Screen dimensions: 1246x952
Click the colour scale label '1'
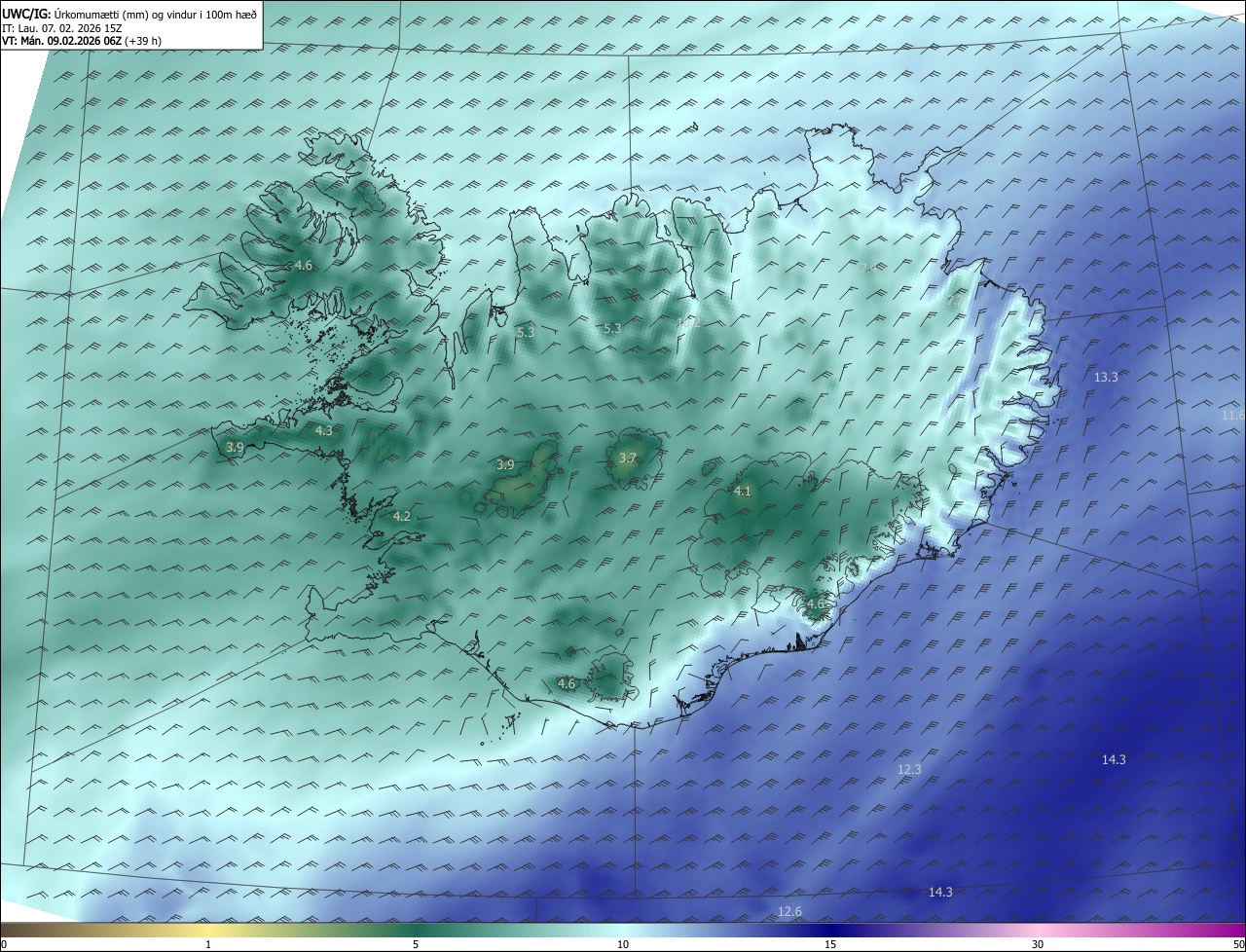coord(208,944)
